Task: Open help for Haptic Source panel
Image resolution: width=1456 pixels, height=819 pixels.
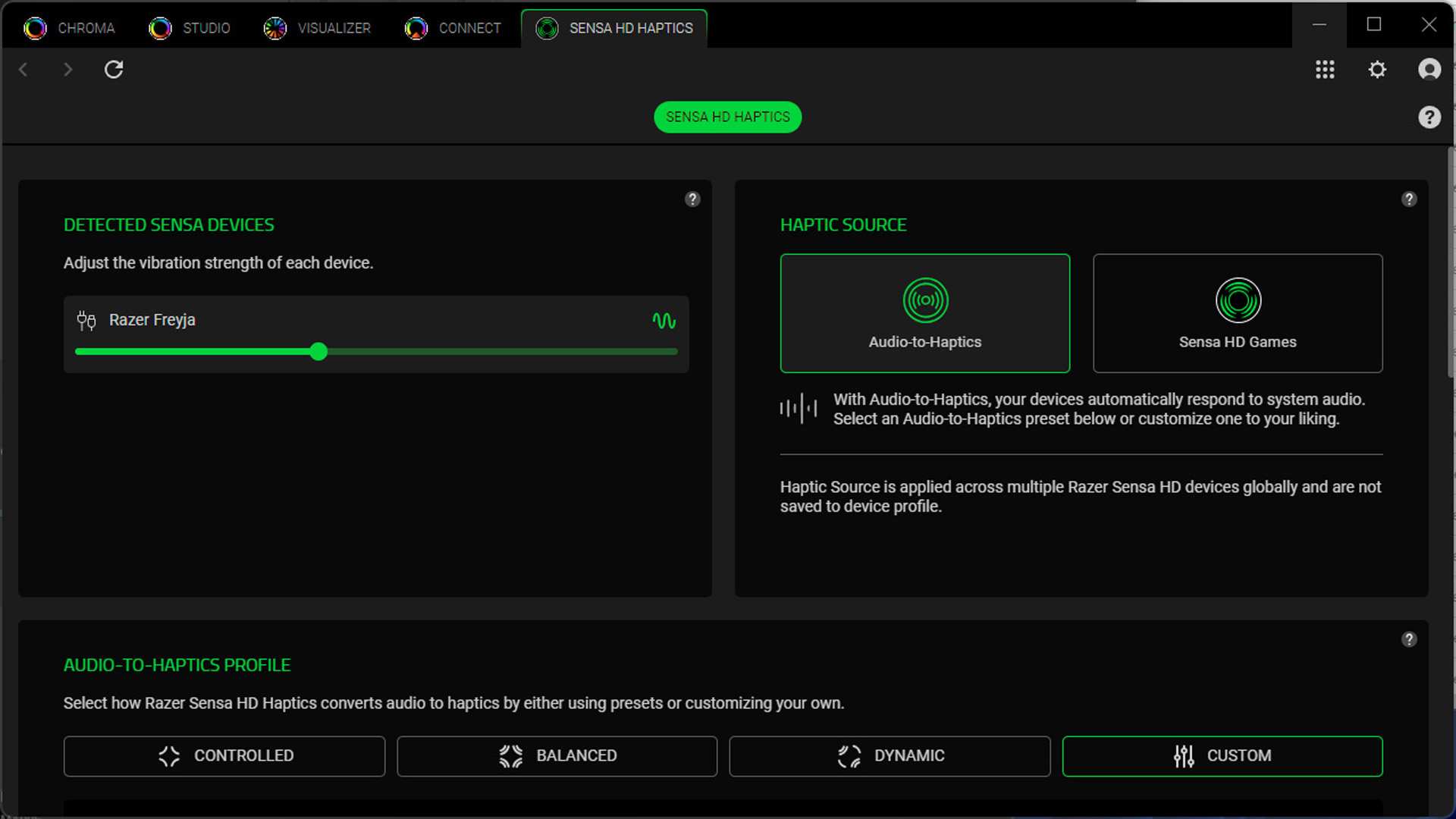Action: 1409,199
